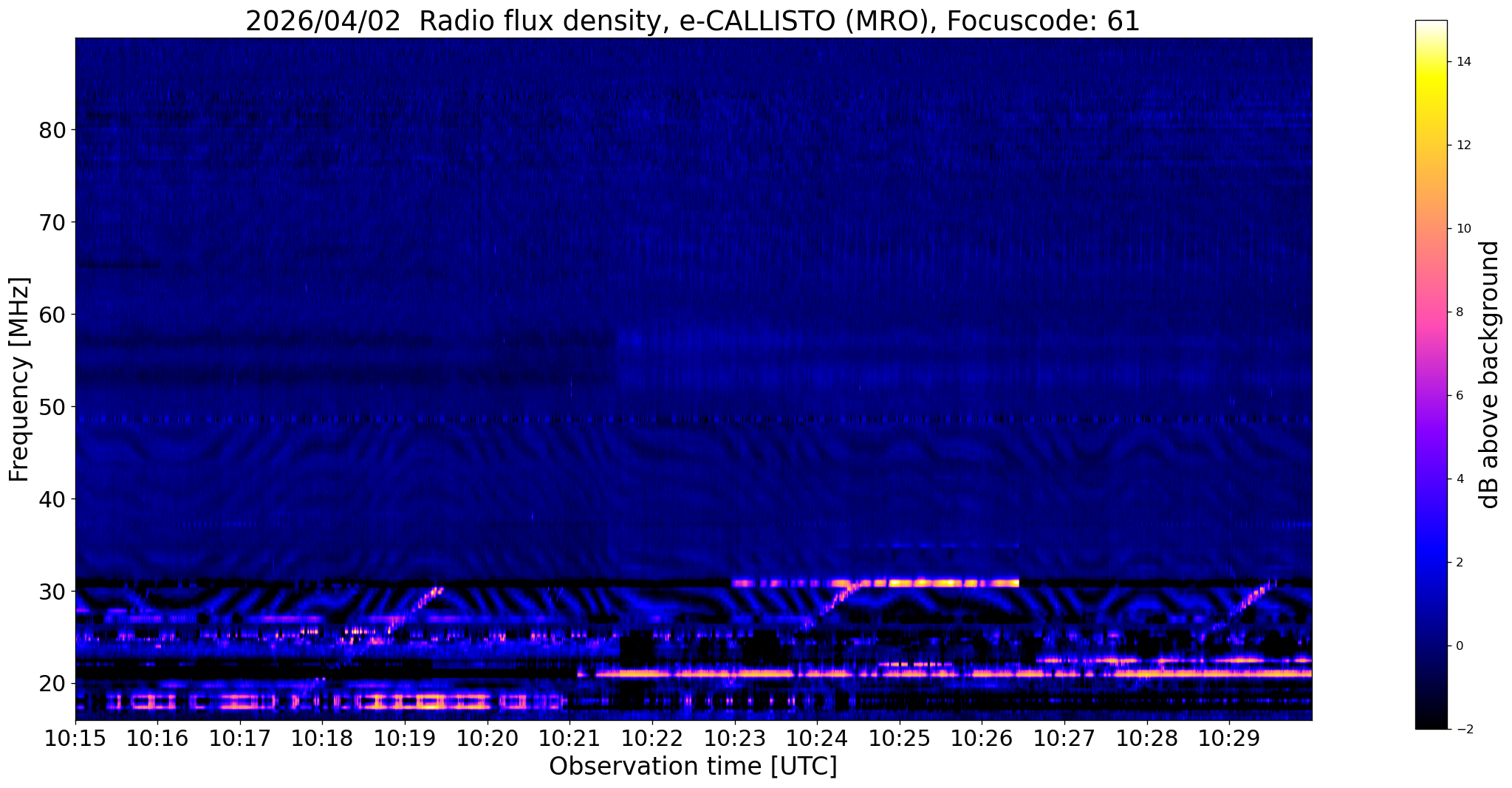1512x788 pixels.
Task: Click the 20 MHz frequency tick label
Action: pyautogui.click(x=52, y=684)
